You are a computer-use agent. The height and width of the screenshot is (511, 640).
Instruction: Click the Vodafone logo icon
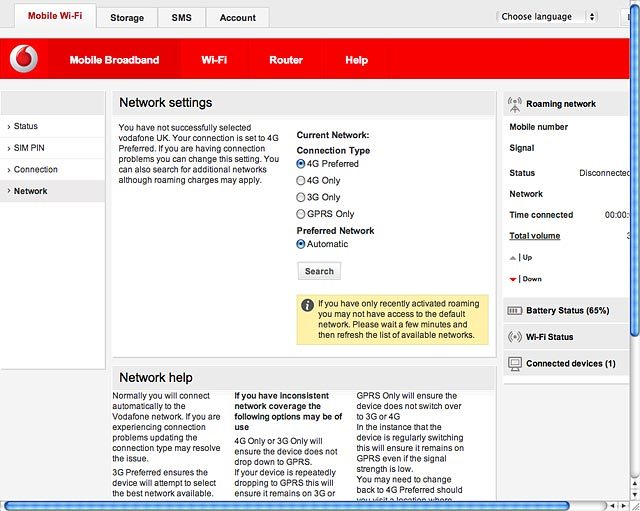(24, 59)
